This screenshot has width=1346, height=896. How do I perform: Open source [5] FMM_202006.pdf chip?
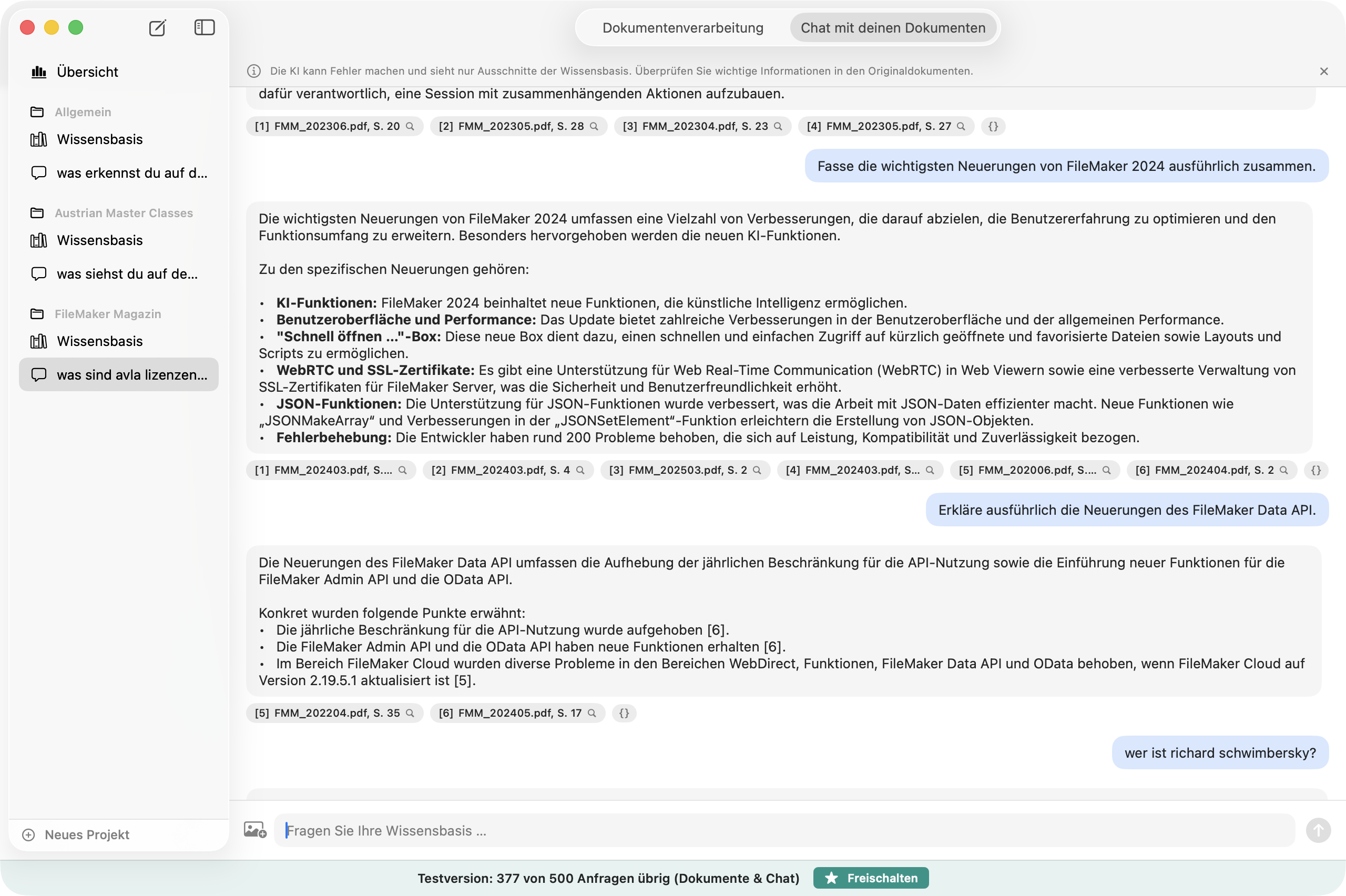click(x=1035, y=470)
